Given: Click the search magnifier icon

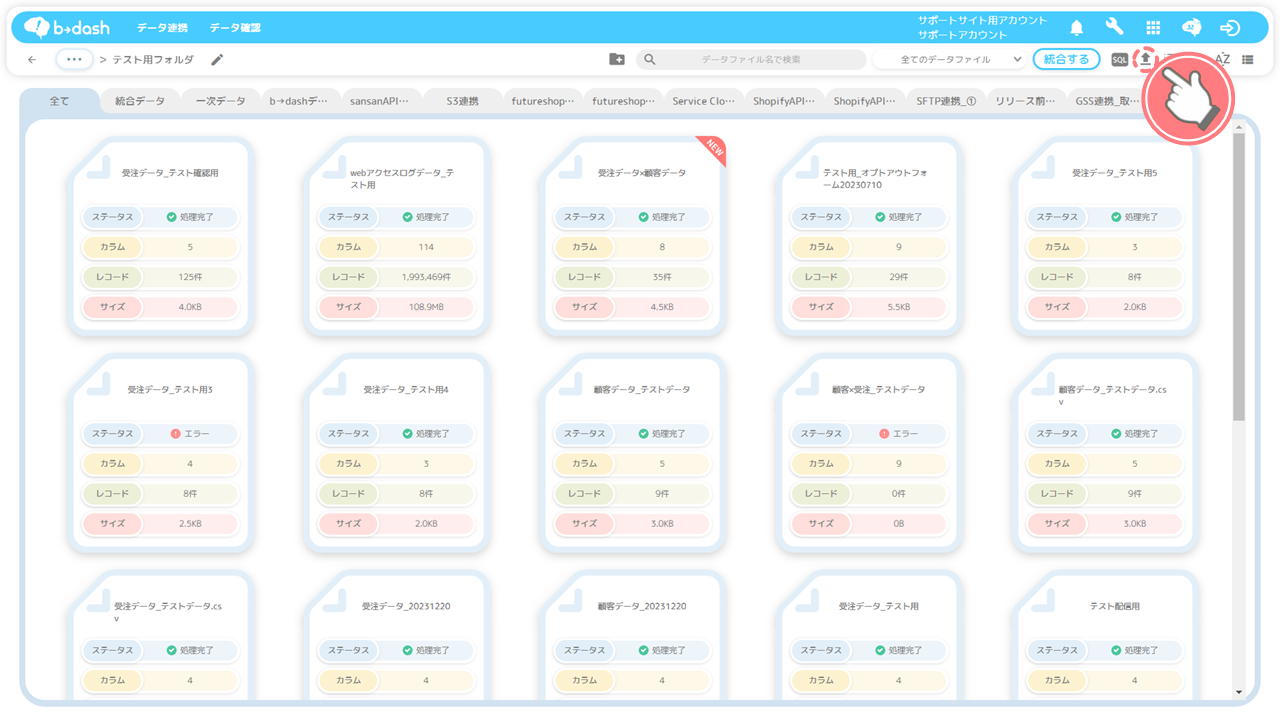Looking at the screenshot, I should (x=650, y=60).
